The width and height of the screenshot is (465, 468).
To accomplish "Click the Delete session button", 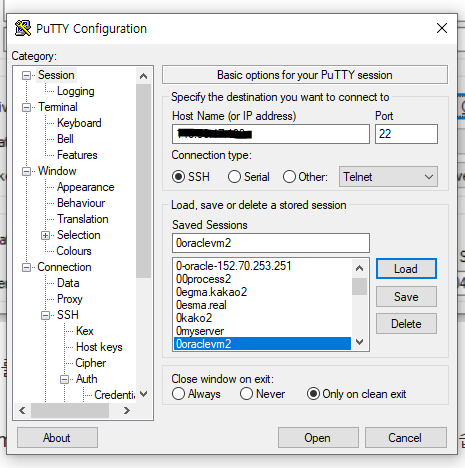I will coord(406,324).
